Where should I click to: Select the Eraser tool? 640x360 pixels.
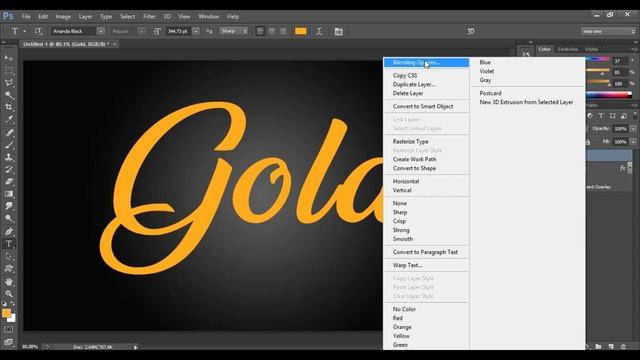[9, 182]
